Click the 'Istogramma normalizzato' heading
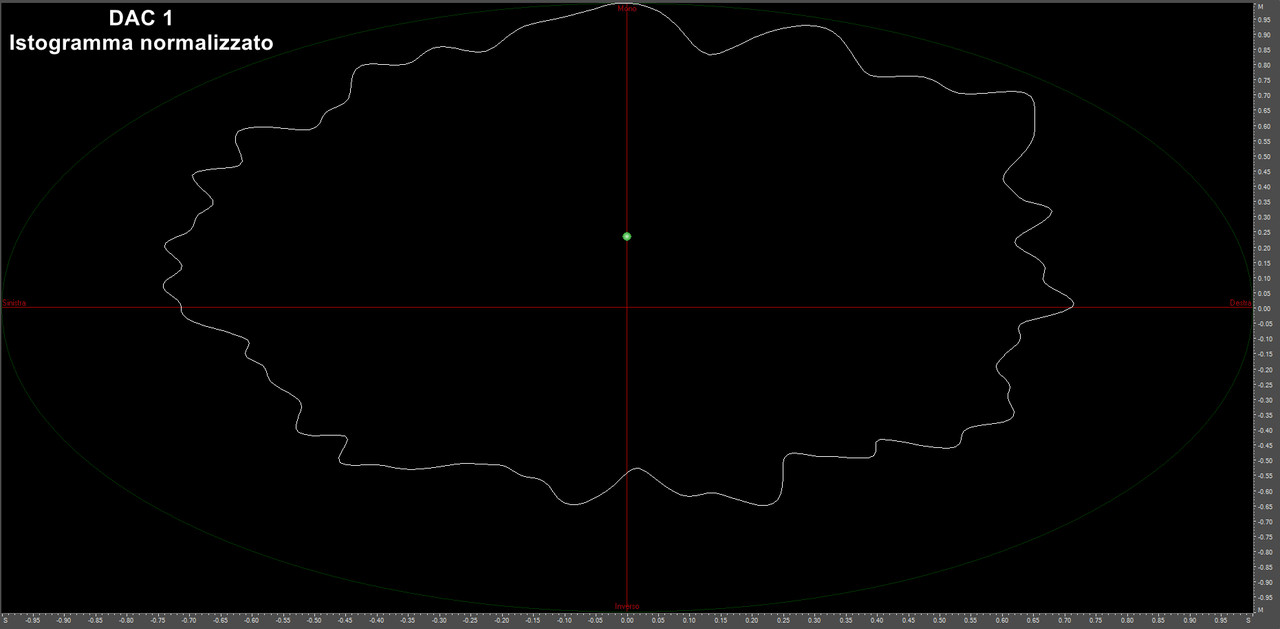This screenshot has width=1280, height=629. pos(140,43)
